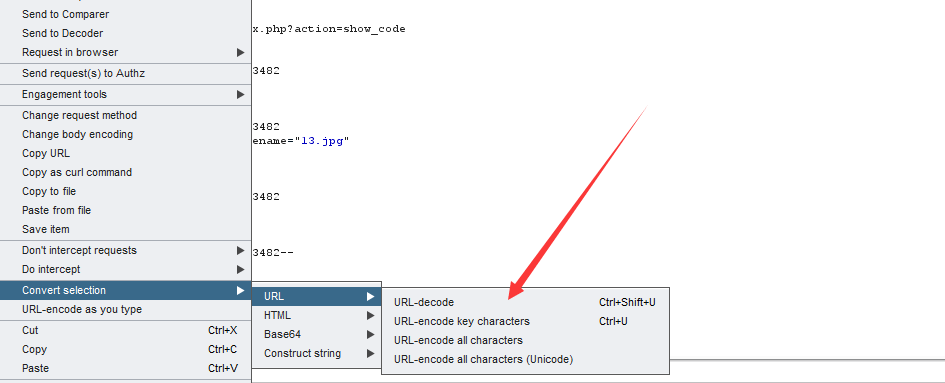Screen dimensions: 945x383
Task: Choose URL-encode key characters option
Action: [525, 321]
